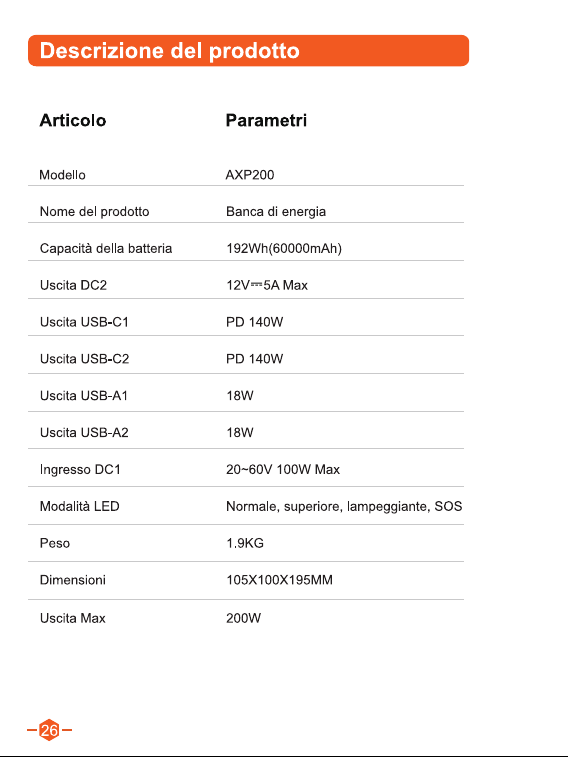This screenshot has width=568, height=757.
Task: Click the 1.9KG weight value
Action: coord(245,543)
